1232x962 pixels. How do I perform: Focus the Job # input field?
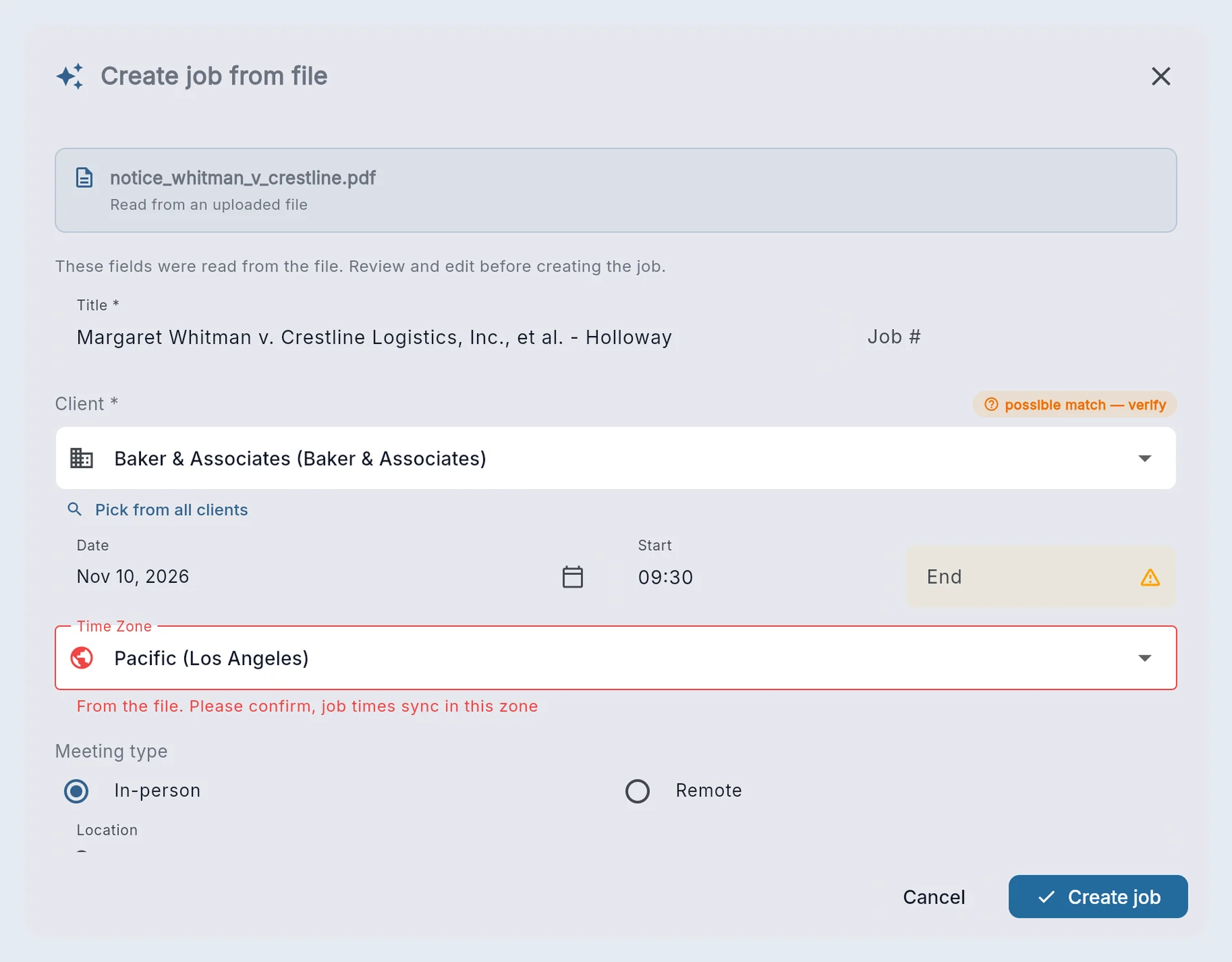[1012, 337]
